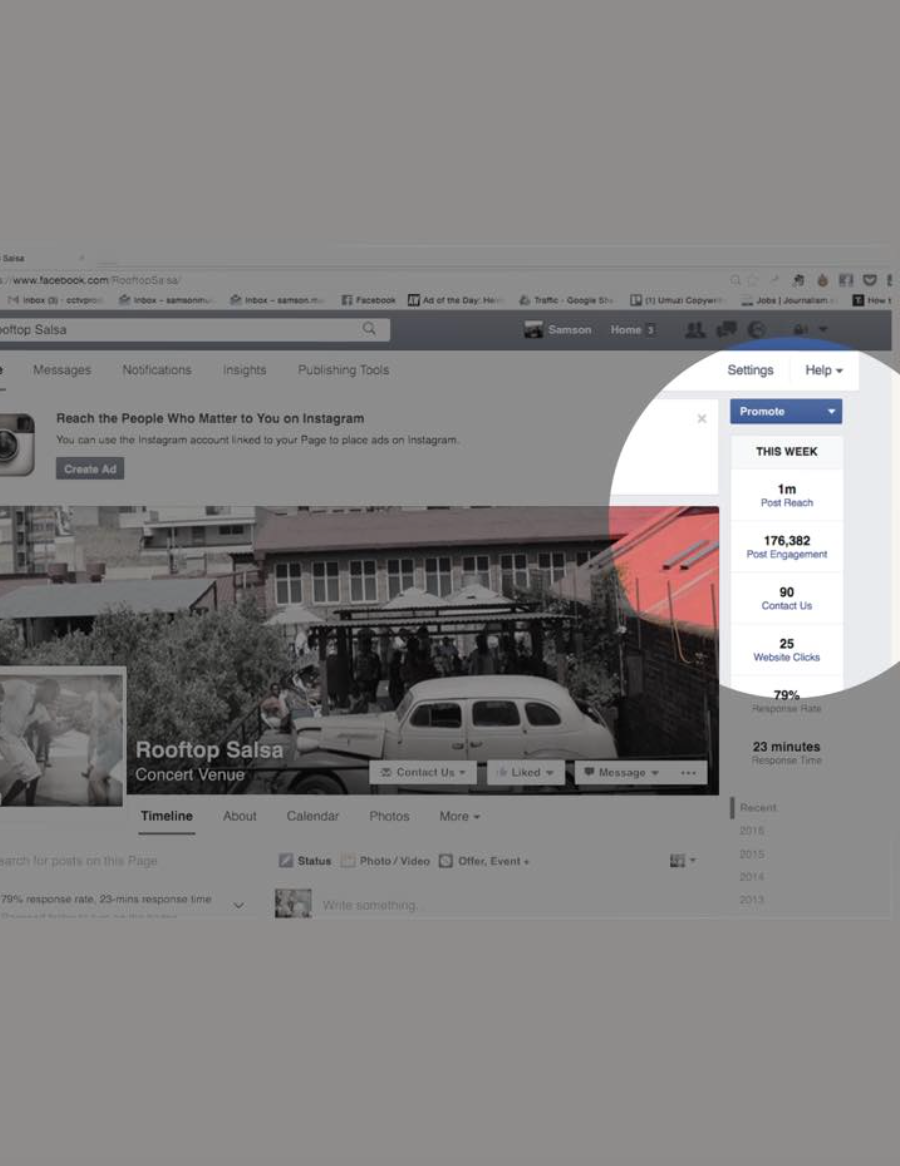Viewport: 900px width, 1166px height.
Task: Open the first Gmail Inbox (3) bookmark
Action: (x=55, y=300)
